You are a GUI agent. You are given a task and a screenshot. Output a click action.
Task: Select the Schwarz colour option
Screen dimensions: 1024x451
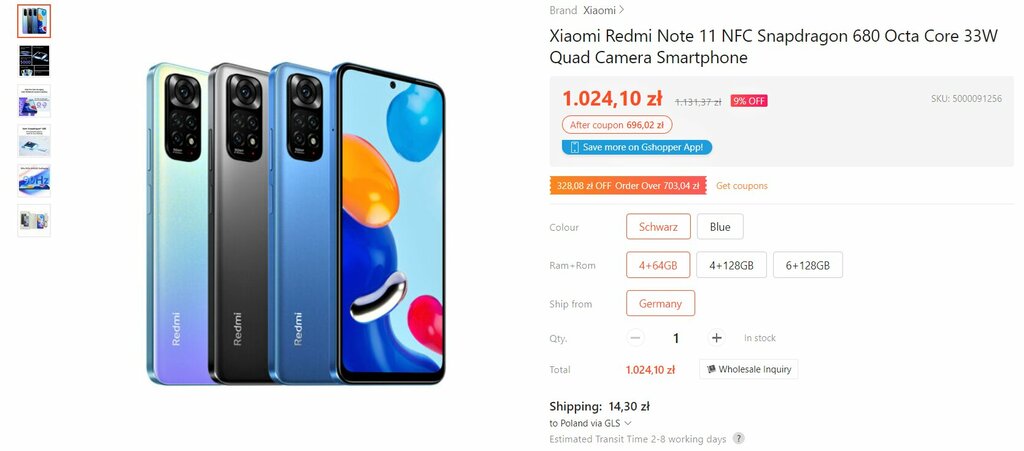(658, 226)
